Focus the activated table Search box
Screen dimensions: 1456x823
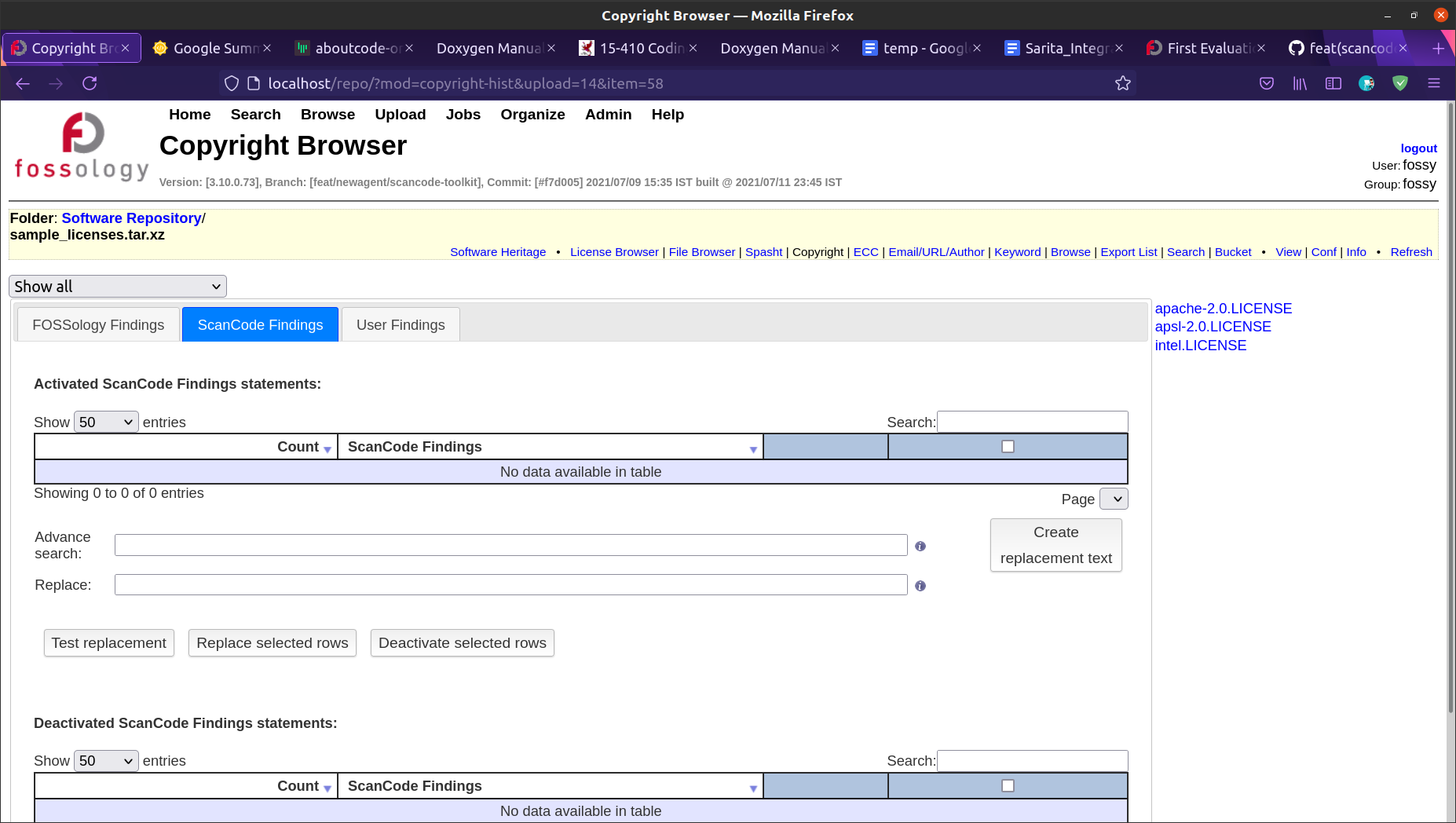1033,422
